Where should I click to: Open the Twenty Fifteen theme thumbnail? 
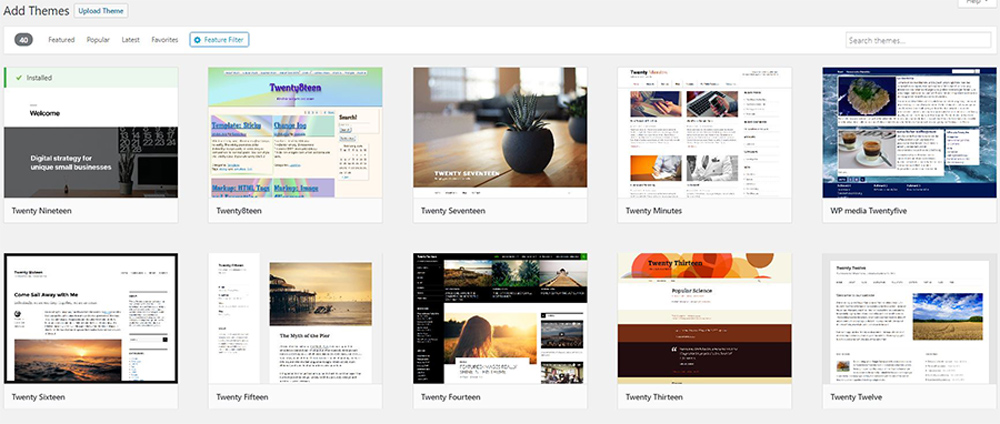pos(295,319)
